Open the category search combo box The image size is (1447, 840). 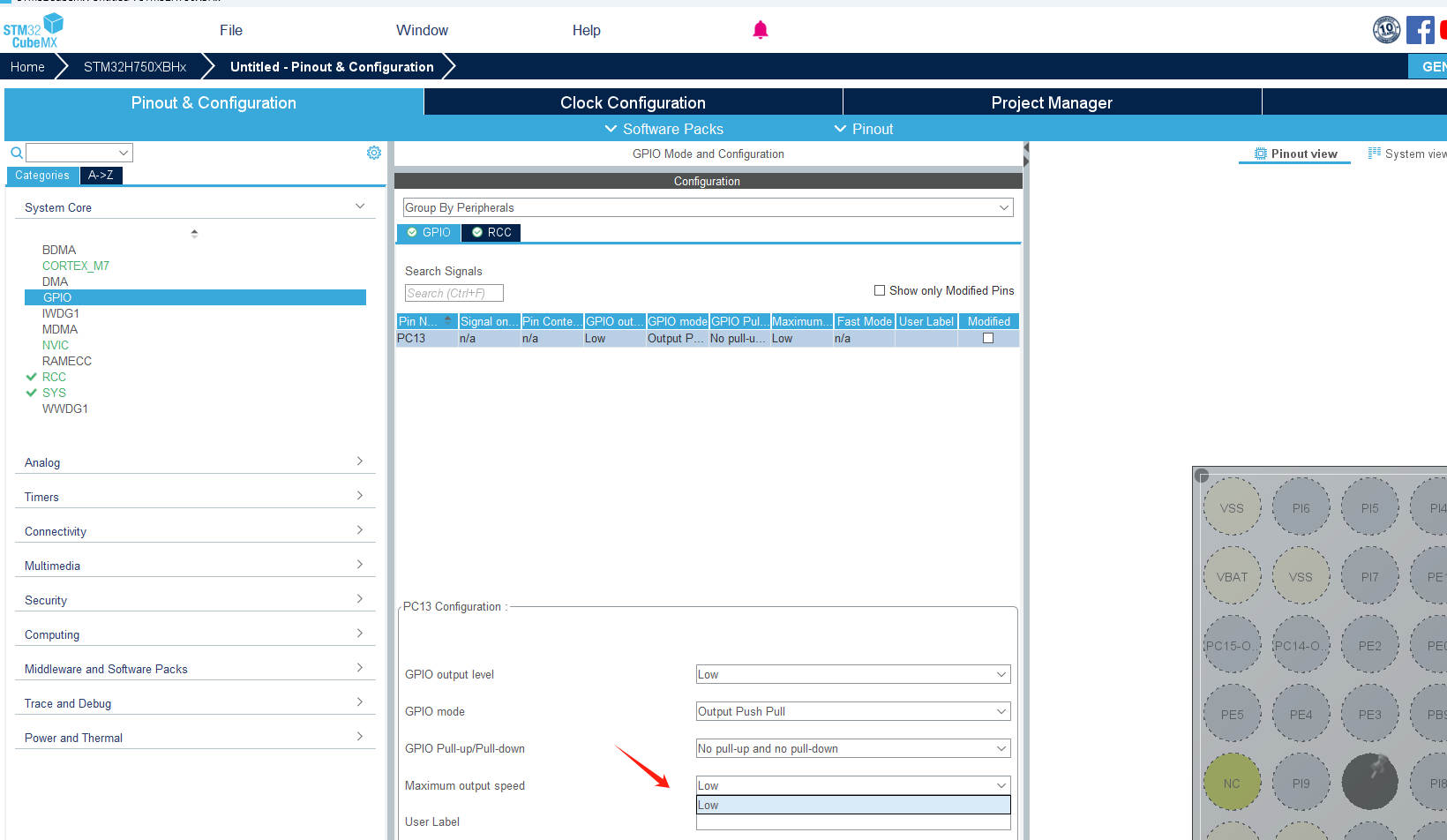(79, 153)
